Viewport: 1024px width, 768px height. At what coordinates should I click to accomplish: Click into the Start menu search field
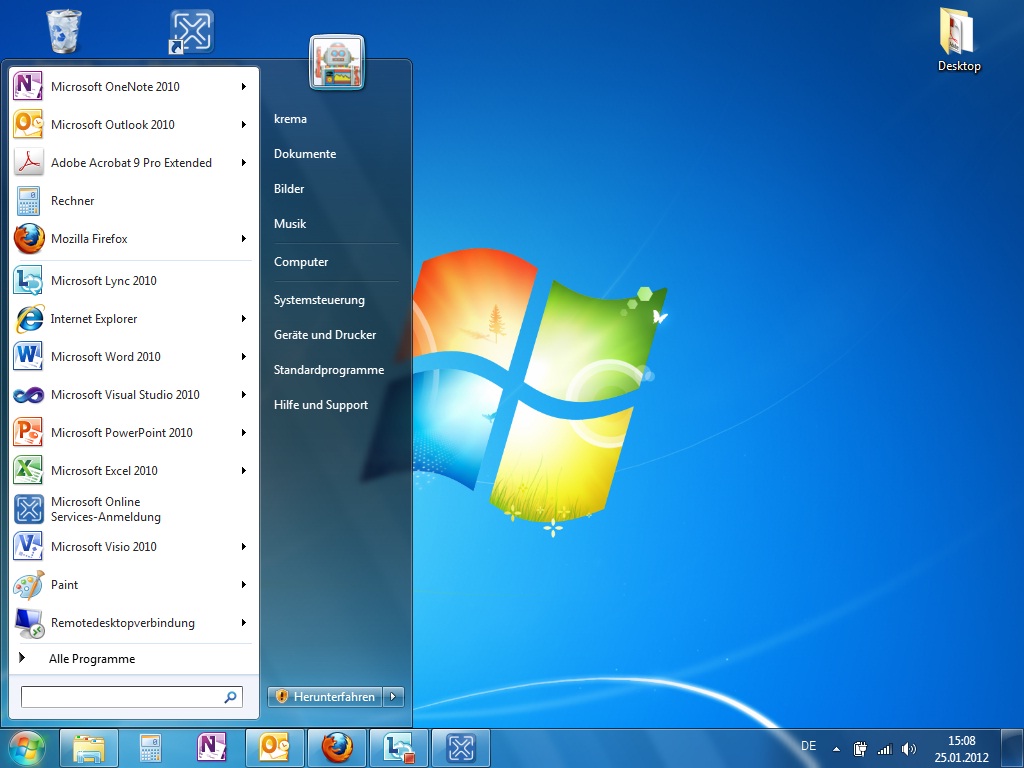point(120,697)
